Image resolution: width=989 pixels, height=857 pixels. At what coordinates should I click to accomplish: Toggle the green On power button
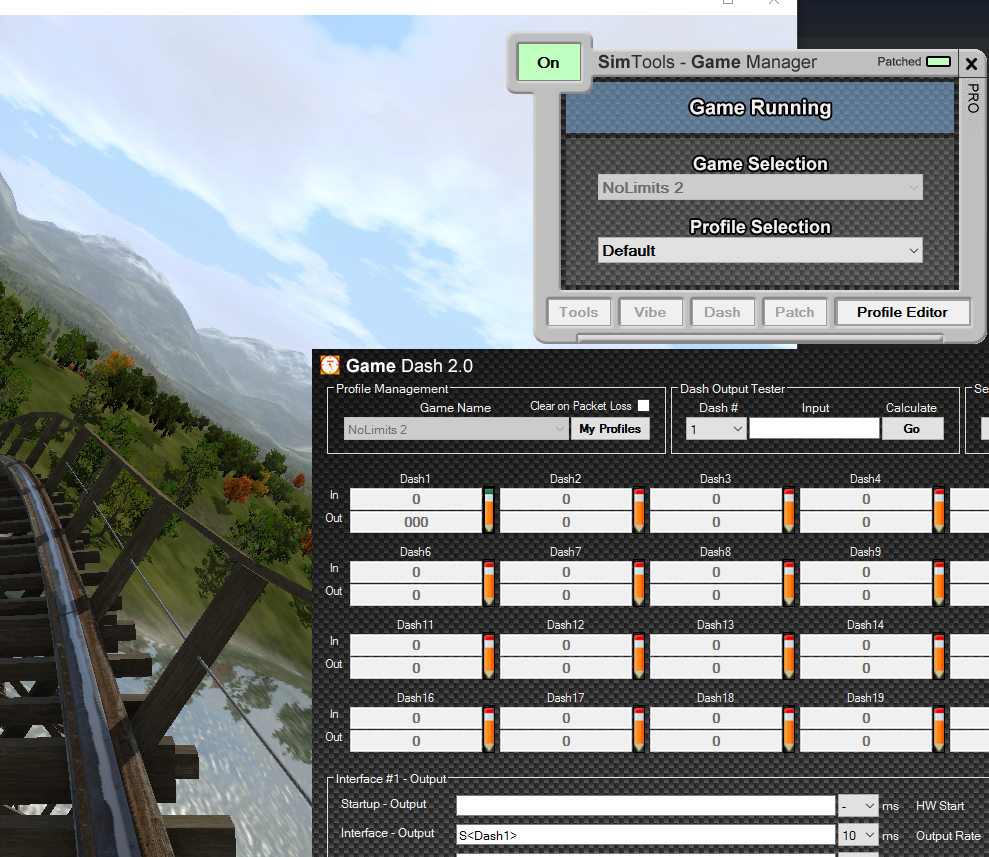pos(549,62)
